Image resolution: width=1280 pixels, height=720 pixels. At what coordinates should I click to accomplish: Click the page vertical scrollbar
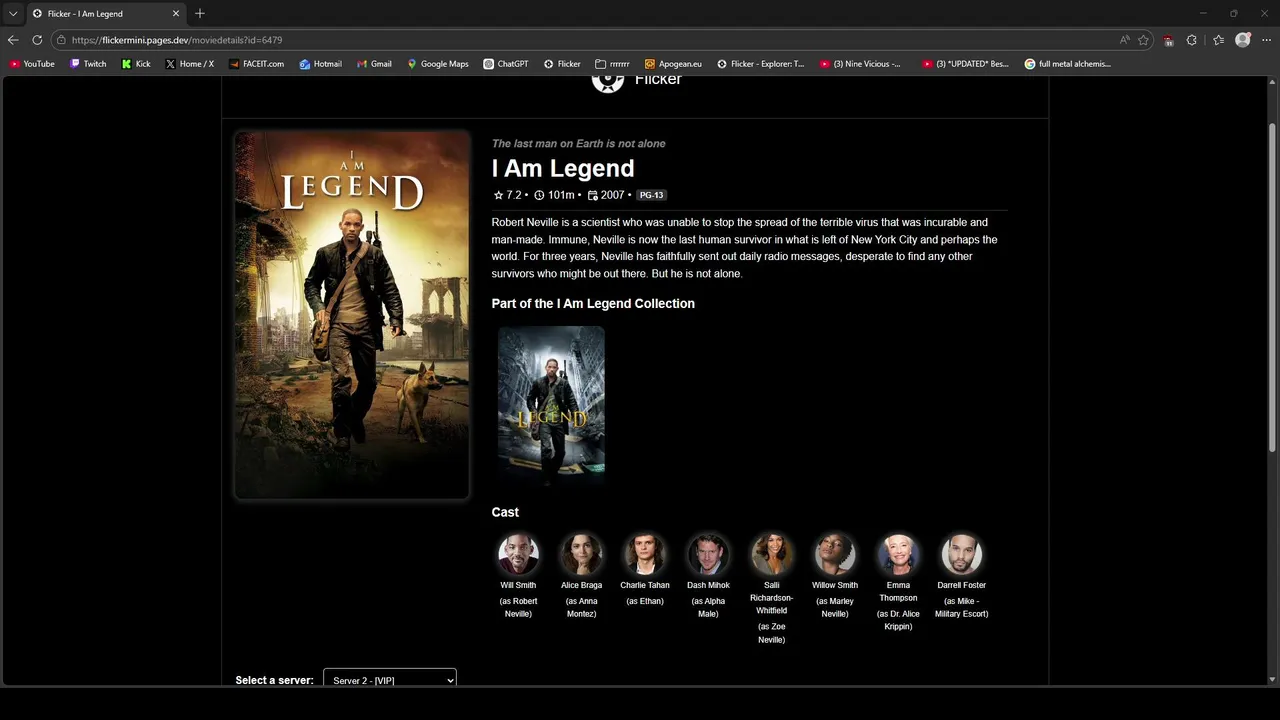(x=1272, y=288)
